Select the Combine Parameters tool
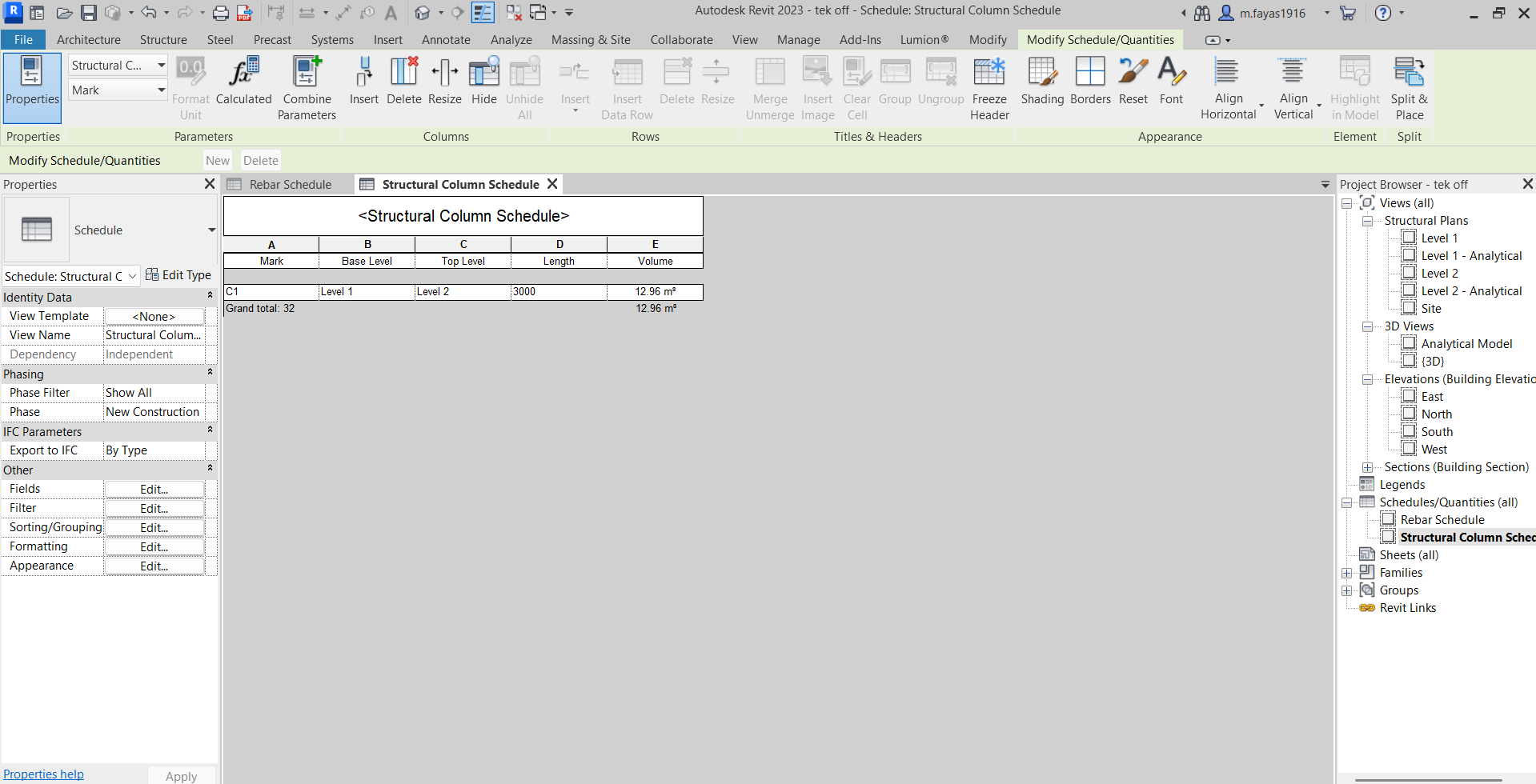 (x=307, y=86)
